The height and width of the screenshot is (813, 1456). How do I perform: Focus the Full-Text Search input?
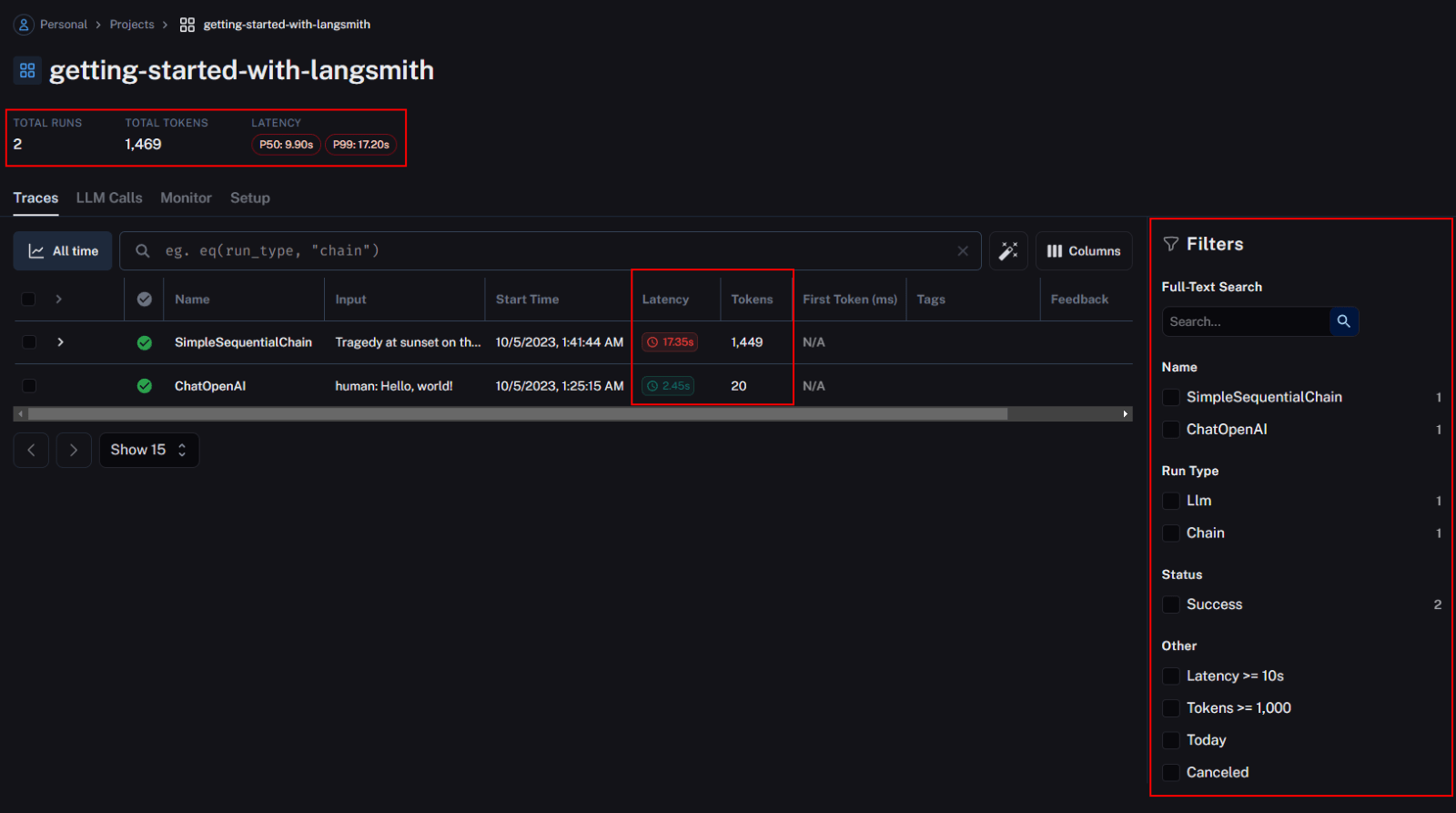tap(1246, 321)
